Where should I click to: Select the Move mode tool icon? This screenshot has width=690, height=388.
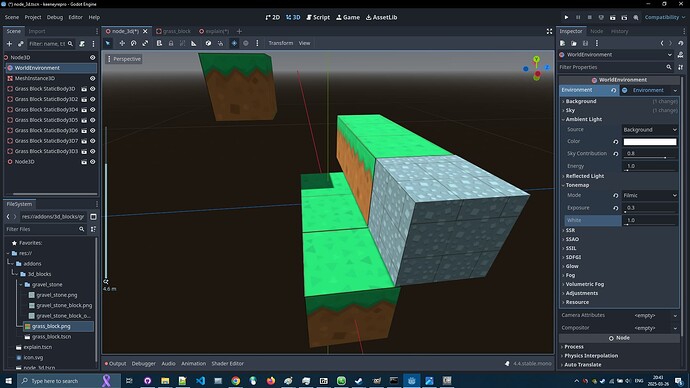(x=122, y=43)
